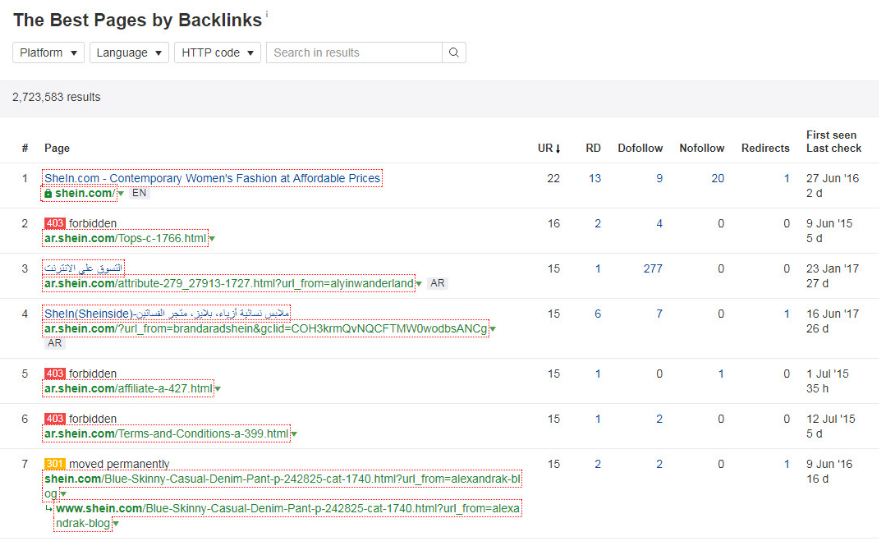Viewport: 879px width, 544px height.
Task: Click the 301 moved permanently badge
Action: [x=55, y=464]
